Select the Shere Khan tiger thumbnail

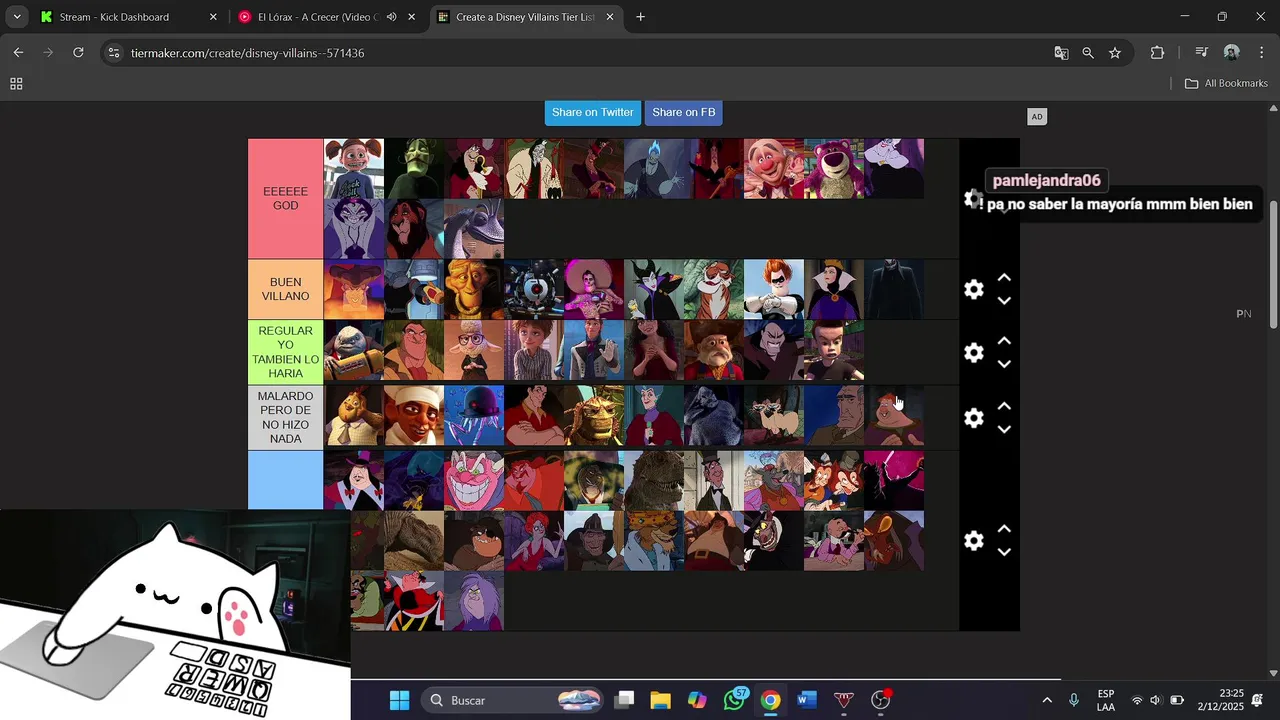click(714, 290)
